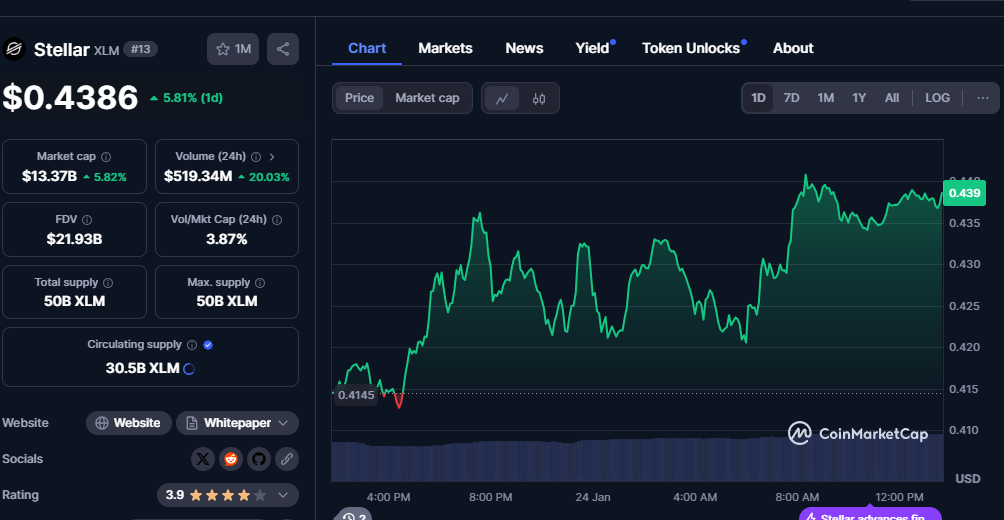The width and height of the screenshot is (1004, 520).
Task: Toggle LOG scale on chart
Action: [937, 98]
